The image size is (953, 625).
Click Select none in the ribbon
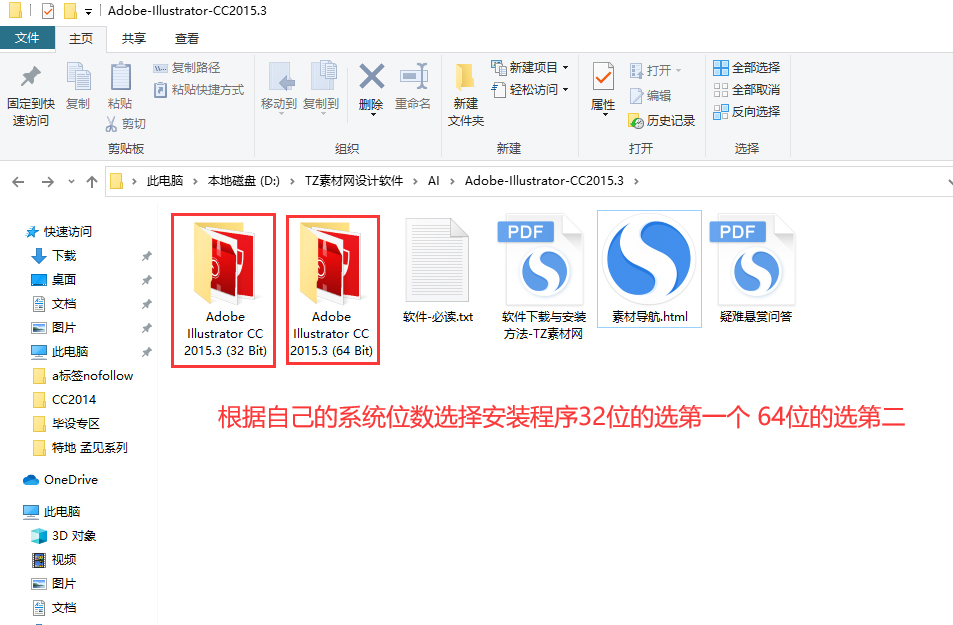click(x=746, y=90)
